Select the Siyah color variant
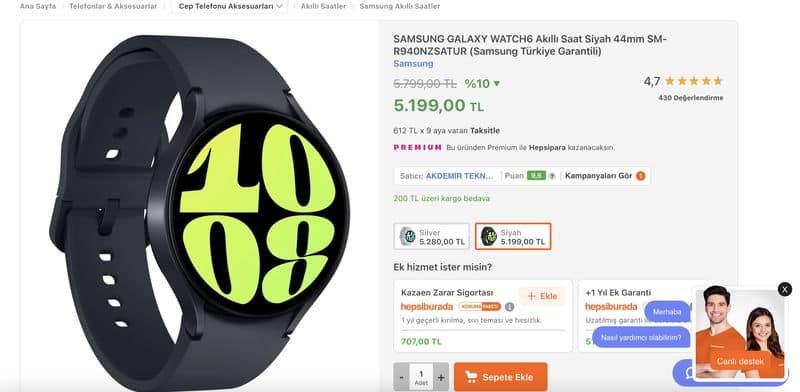Screen dimensions: 800x392 (513, 236)
